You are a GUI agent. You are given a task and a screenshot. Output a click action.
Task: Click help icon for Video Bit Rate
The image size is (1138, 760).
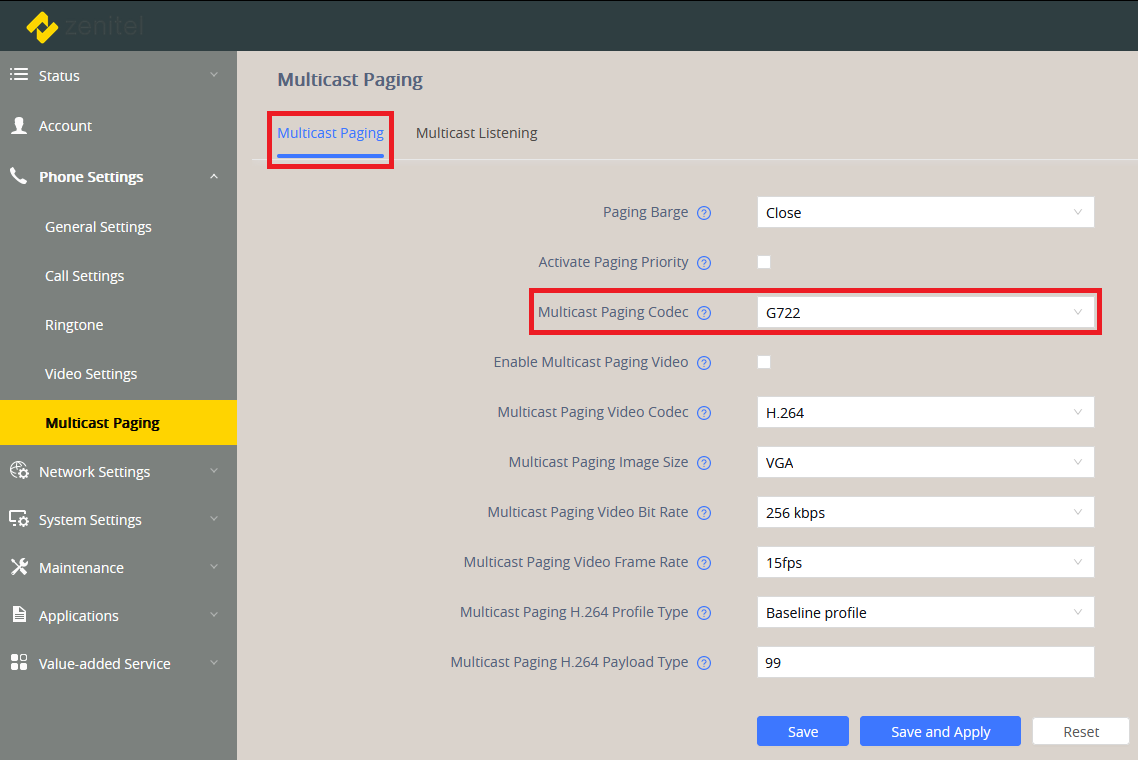(704, 513)
